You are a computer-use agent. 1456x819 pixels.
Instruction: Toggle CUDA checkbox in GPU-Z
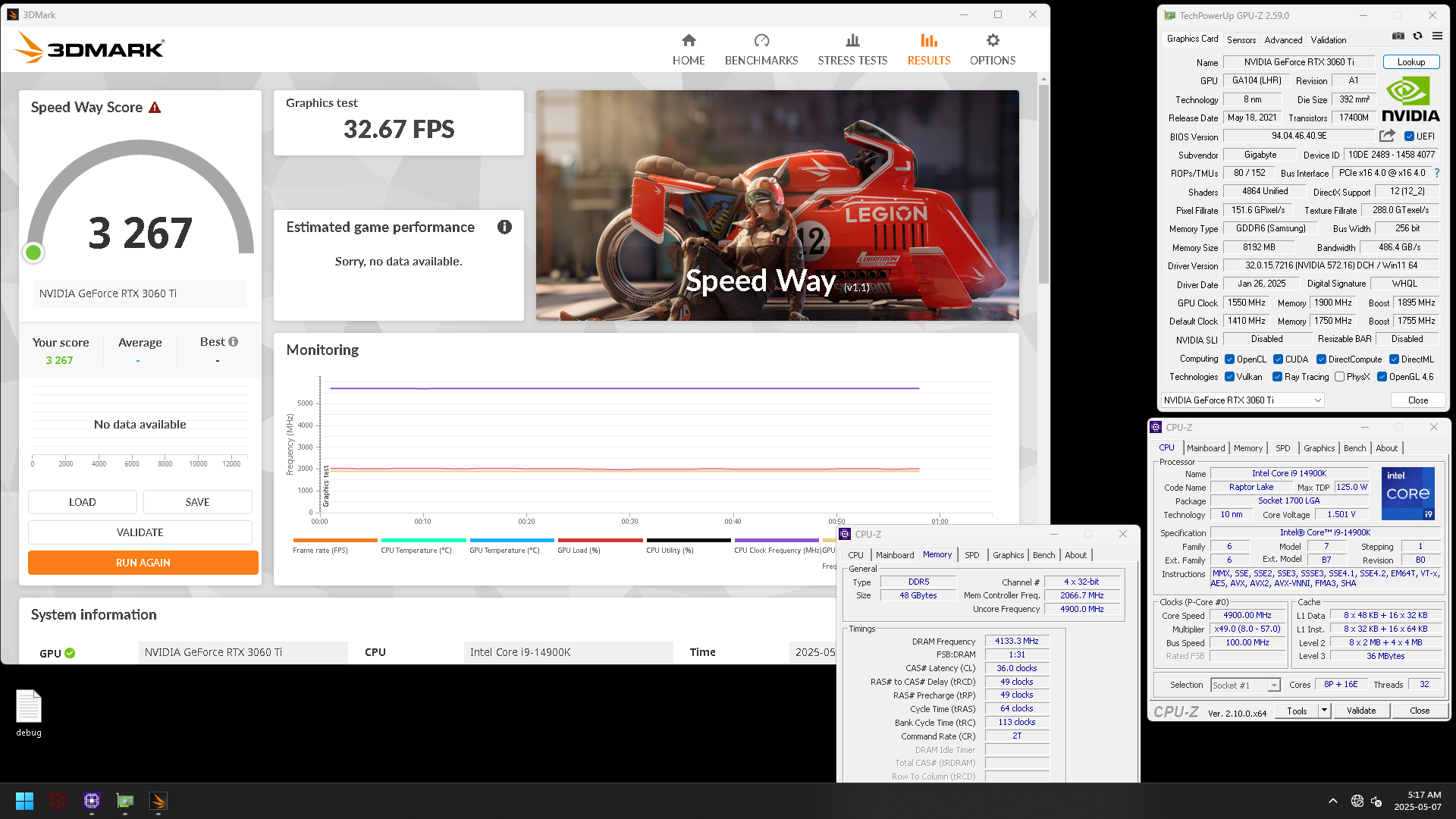[x=1278, y=359]
